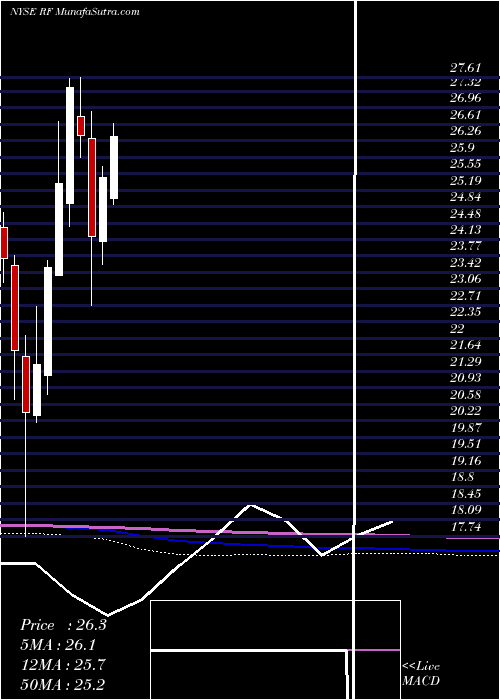Click the Price : 26.3 readout
This screenshot has height=700, width=500.
63,625
